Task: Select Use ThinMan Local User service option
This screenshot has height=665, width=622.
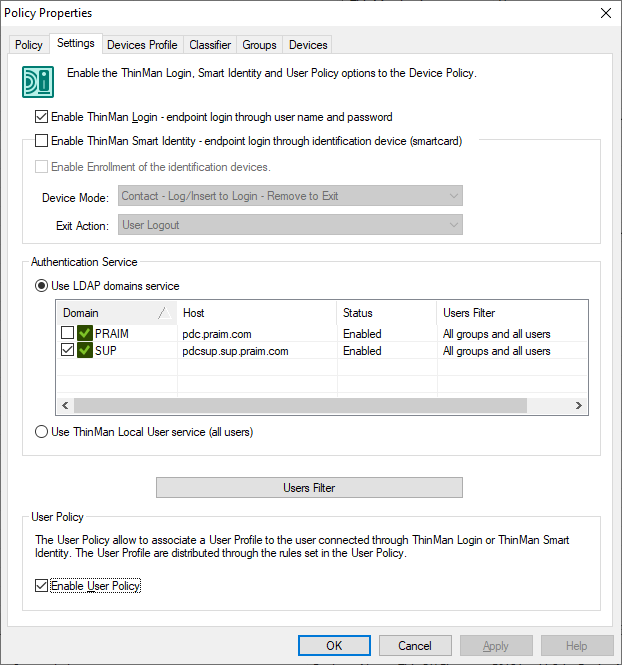Action: pos(41,432)
